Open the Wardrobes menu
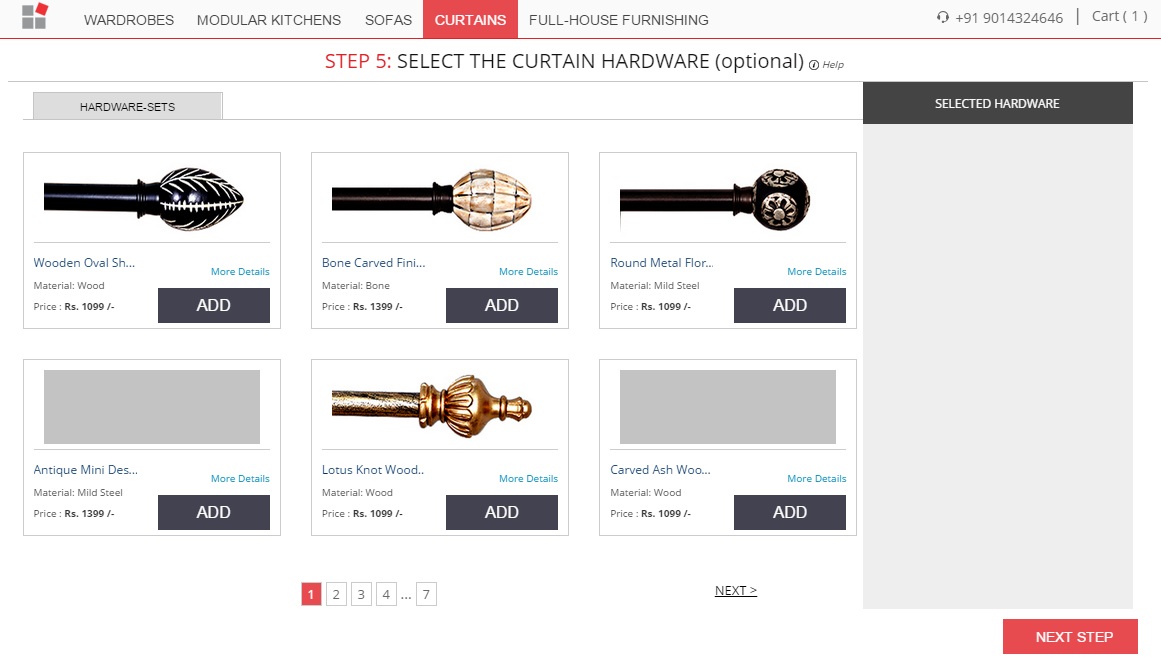The height and width of the screenshot is (665, 1161). click(129, 20)
